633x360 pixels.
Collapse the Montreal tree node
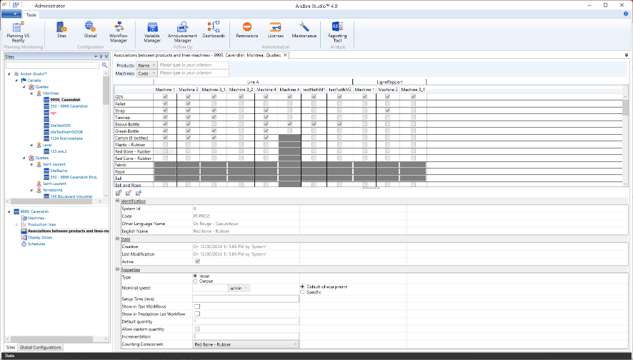[32, 93]
